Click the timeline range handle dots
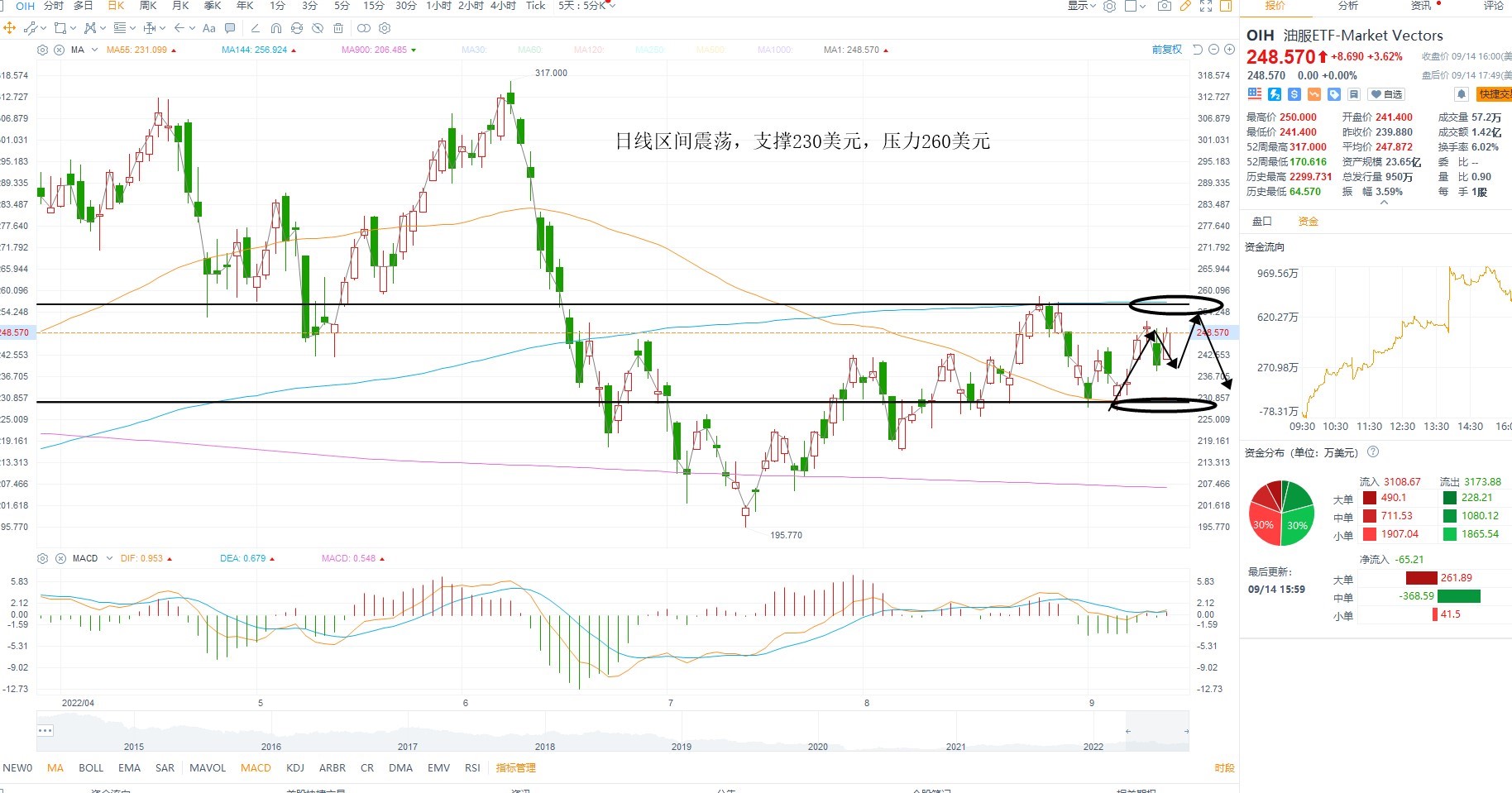The height and width of the screenshot is (793, 1512). pos(45,731)
